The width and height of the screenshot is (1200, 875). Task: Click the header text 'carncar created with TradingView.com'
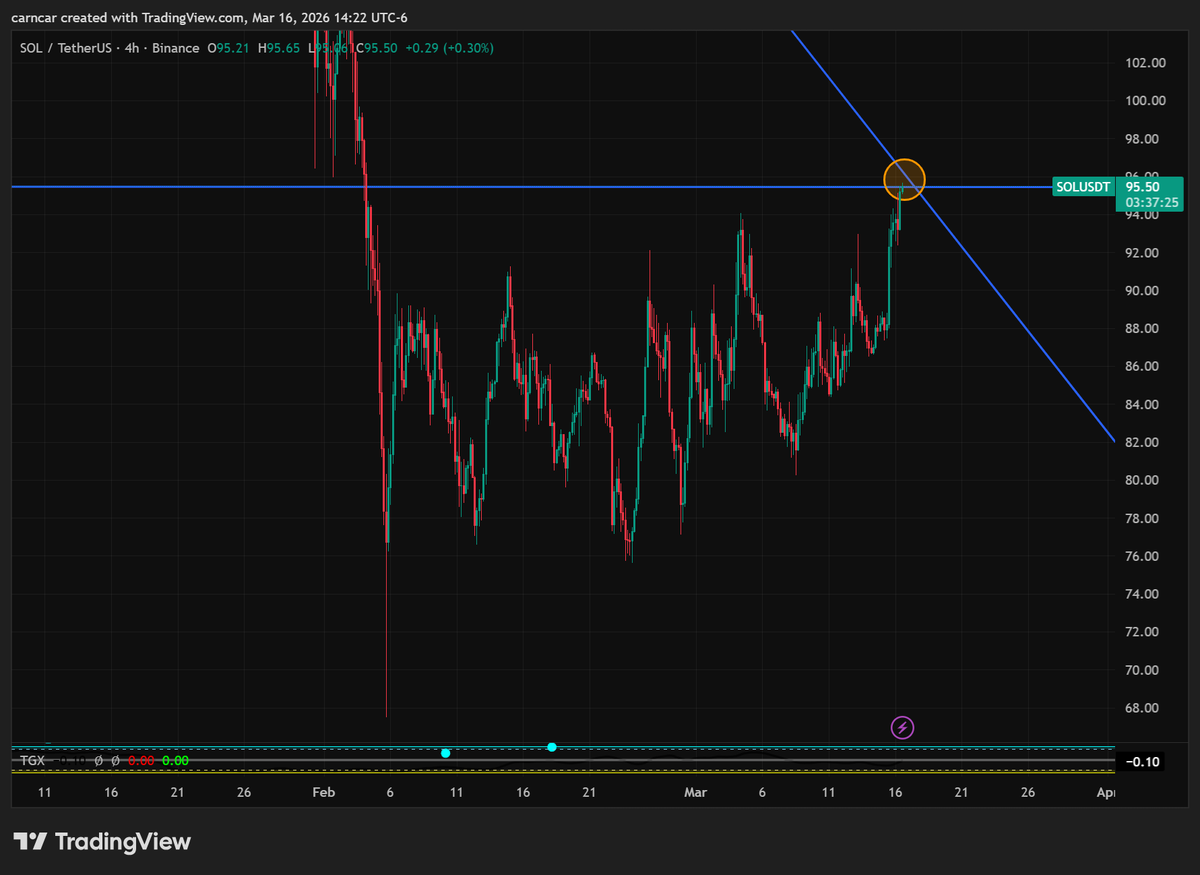[x=129, y=17]
